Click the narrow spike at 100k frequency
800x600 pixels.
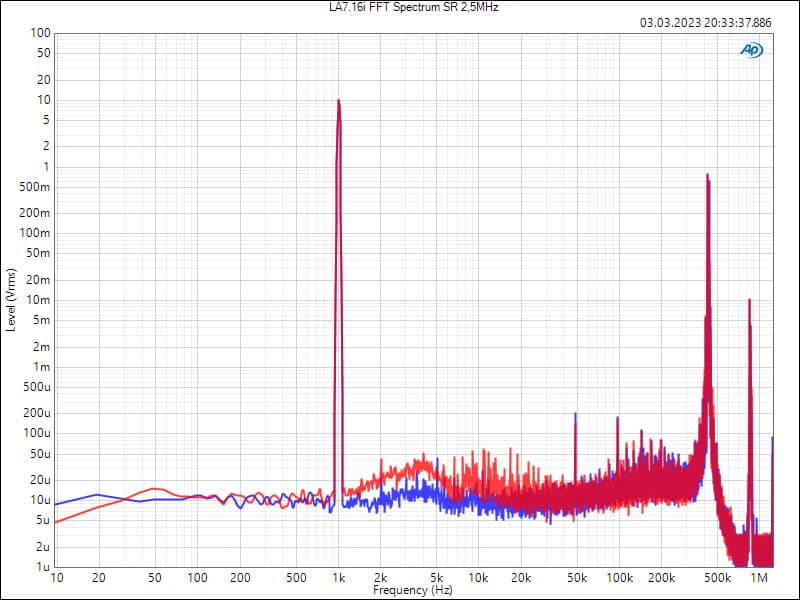(617, 416)
